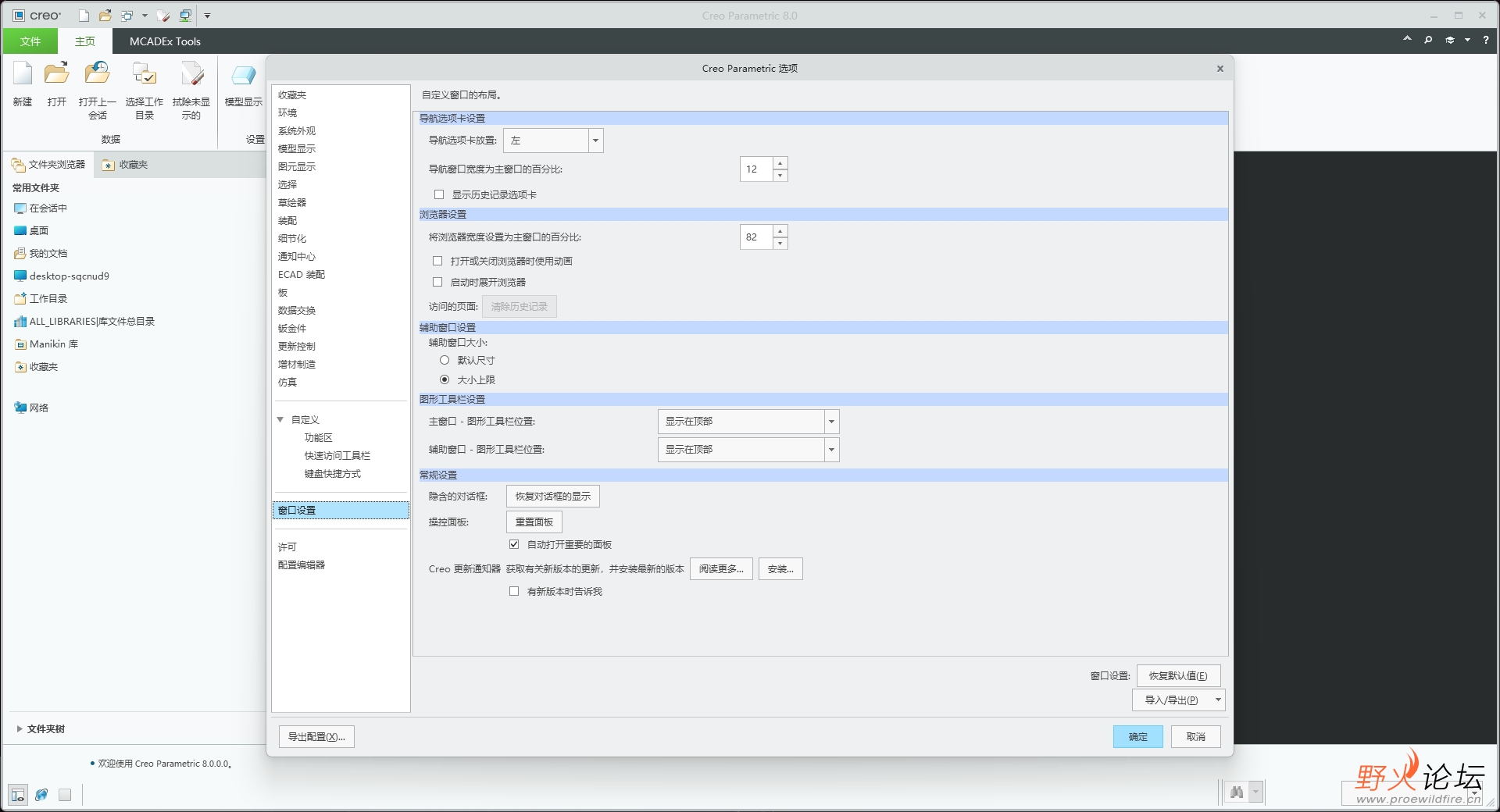Collapse the 自定义 tree node

(280, 420)
